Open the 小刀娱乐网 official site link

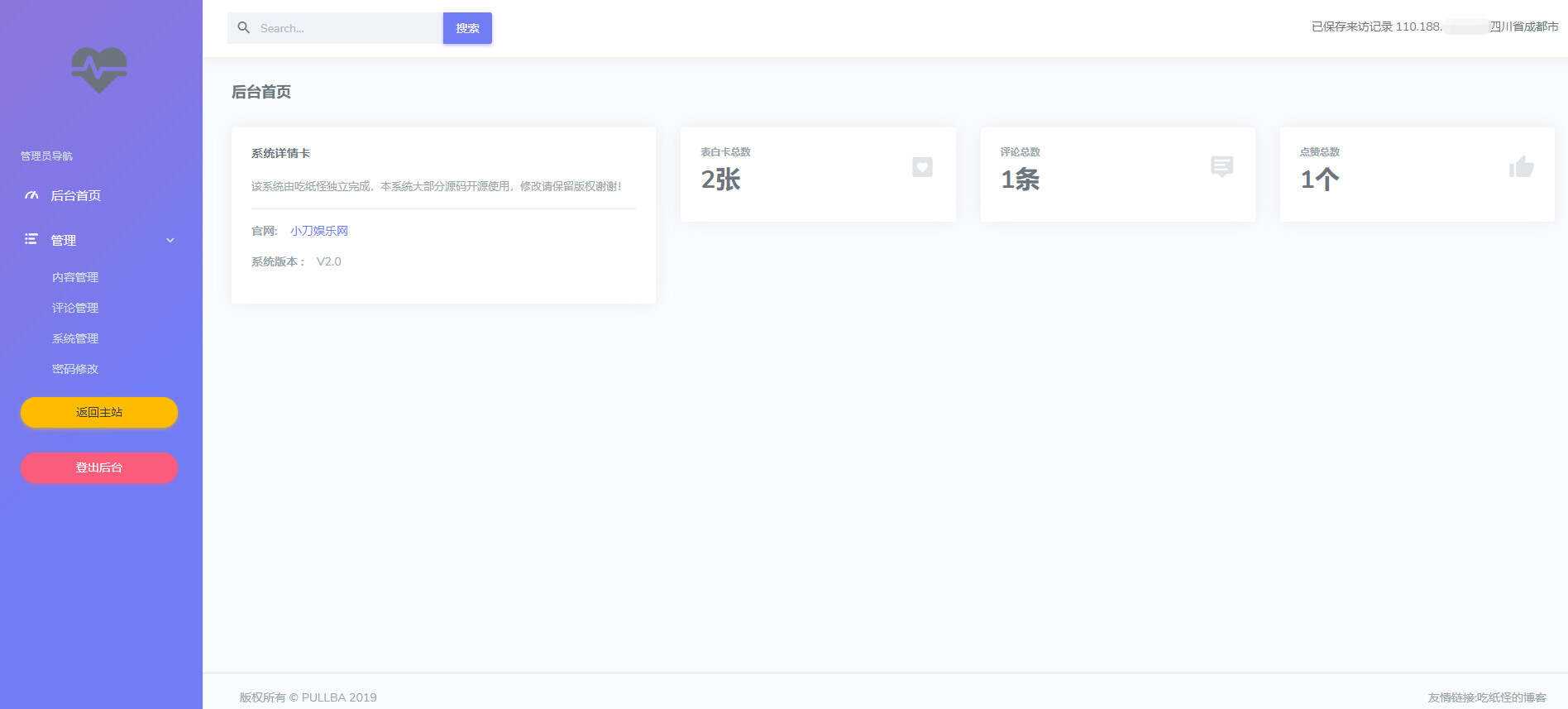[x=319, y=231]
